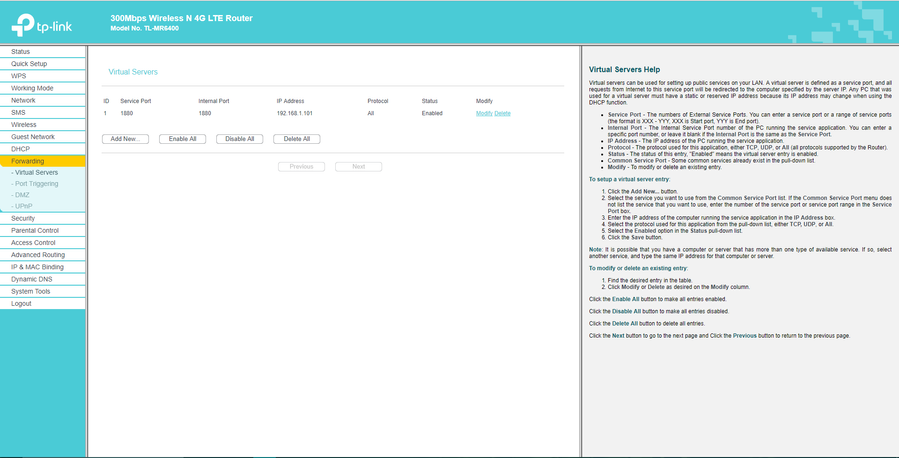Click the tp-link logo
The image size is (899, 458).
[x=41, y=25]
